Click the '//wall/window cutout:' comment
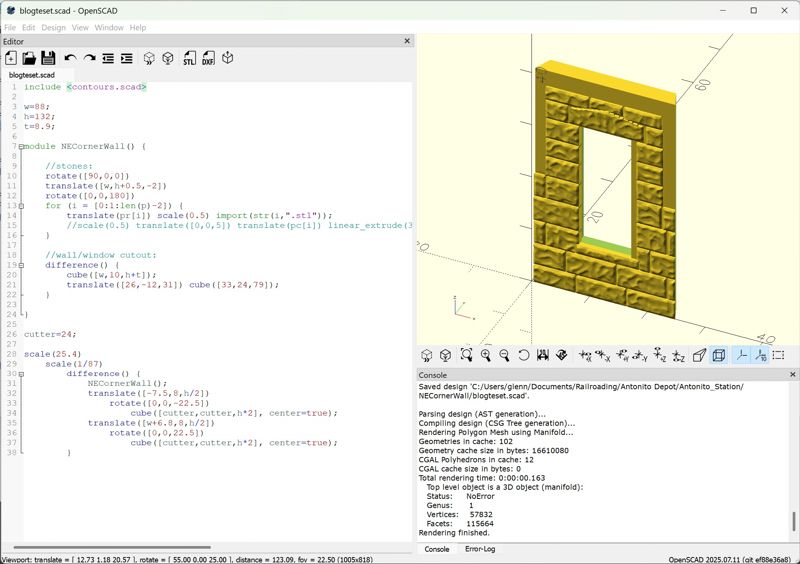 tap(101, 255)
